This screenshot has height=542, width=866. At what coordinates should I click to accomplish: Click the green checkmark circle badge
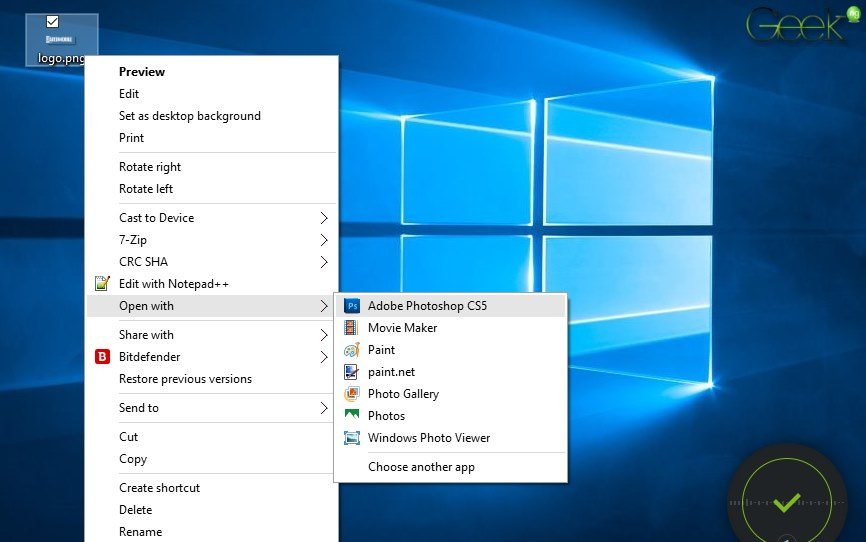[786, 502]
